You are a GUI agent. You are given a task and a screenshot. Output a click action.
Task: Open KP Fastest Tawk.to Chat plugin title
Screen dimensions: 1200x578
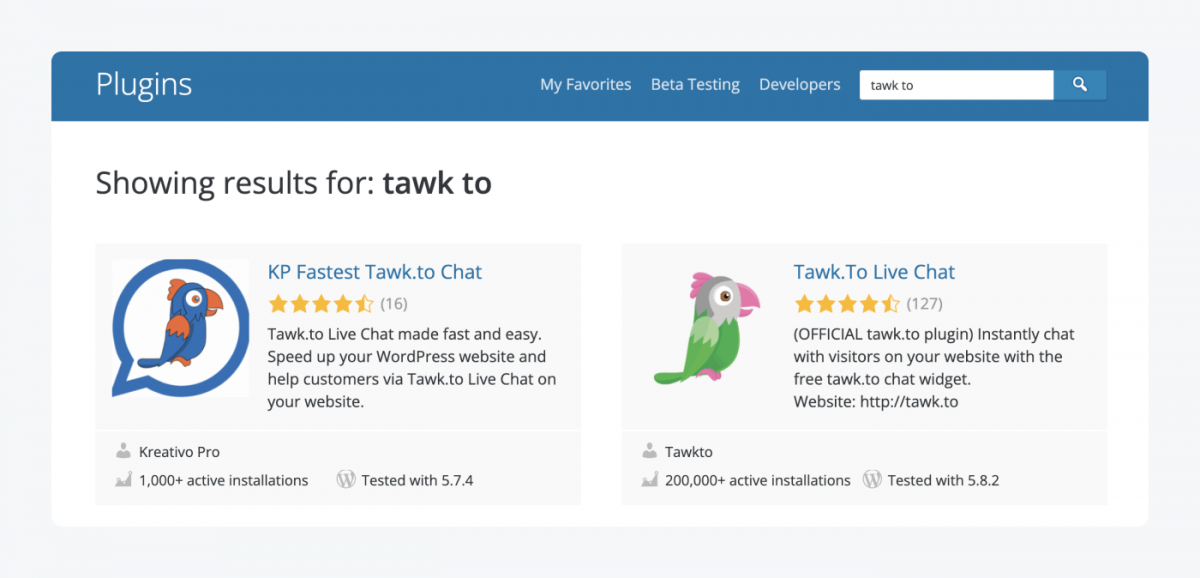tap(375, 272)
